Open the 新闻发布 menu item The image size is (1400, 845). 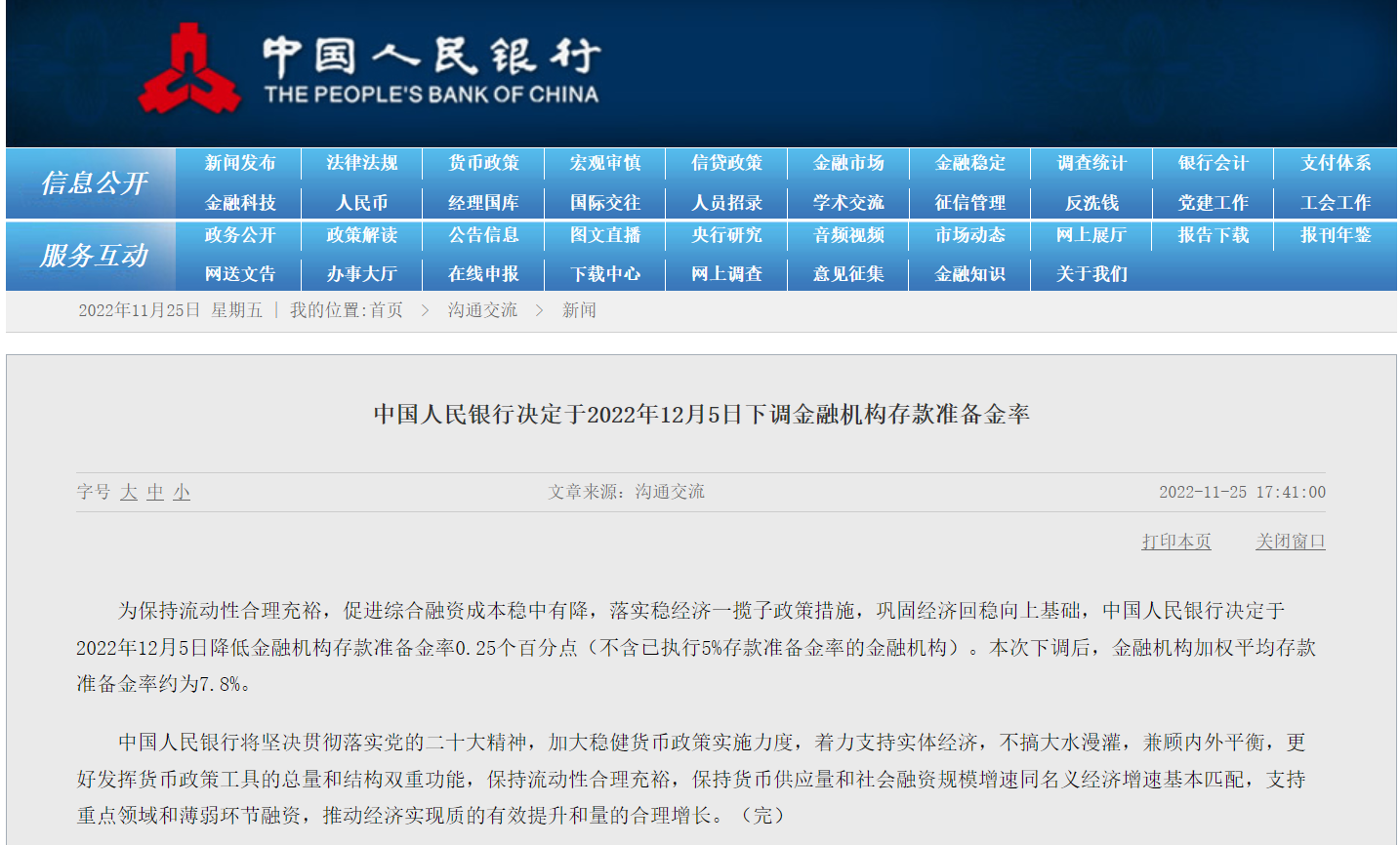click(240, 163)
